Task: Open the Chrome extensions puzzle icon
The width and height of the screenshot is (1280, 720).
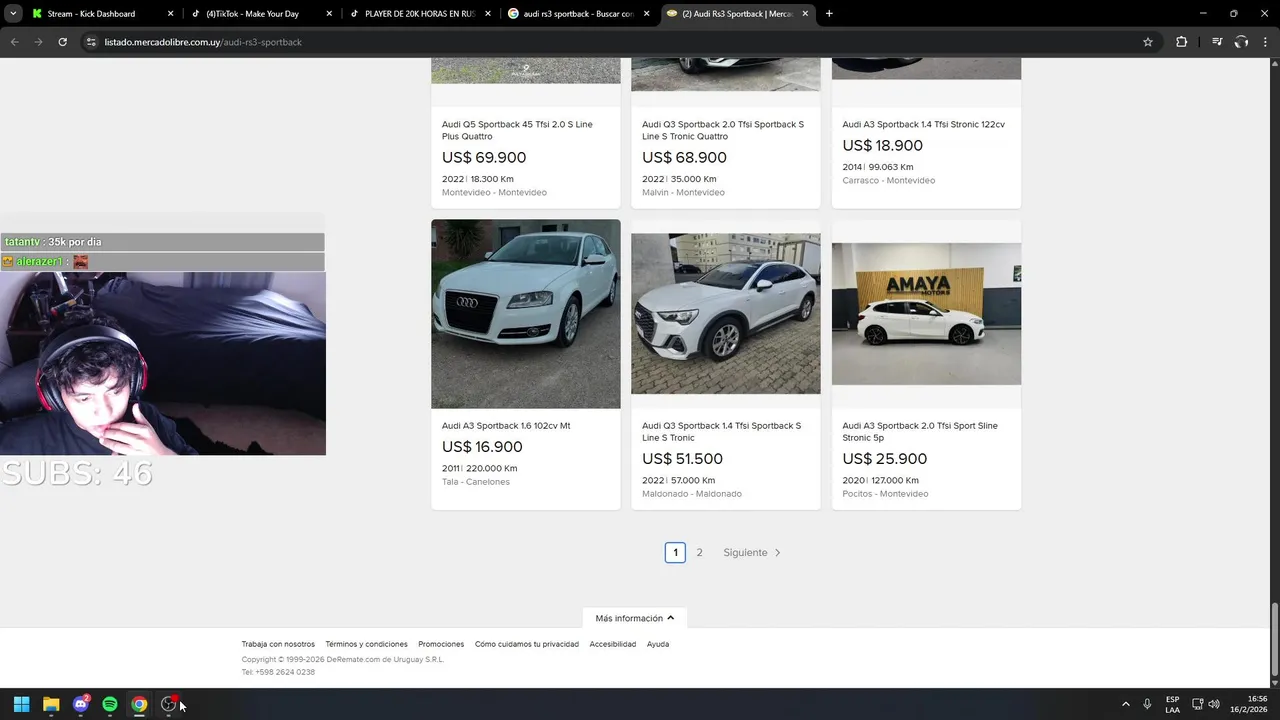Action: pos(1181,42)
